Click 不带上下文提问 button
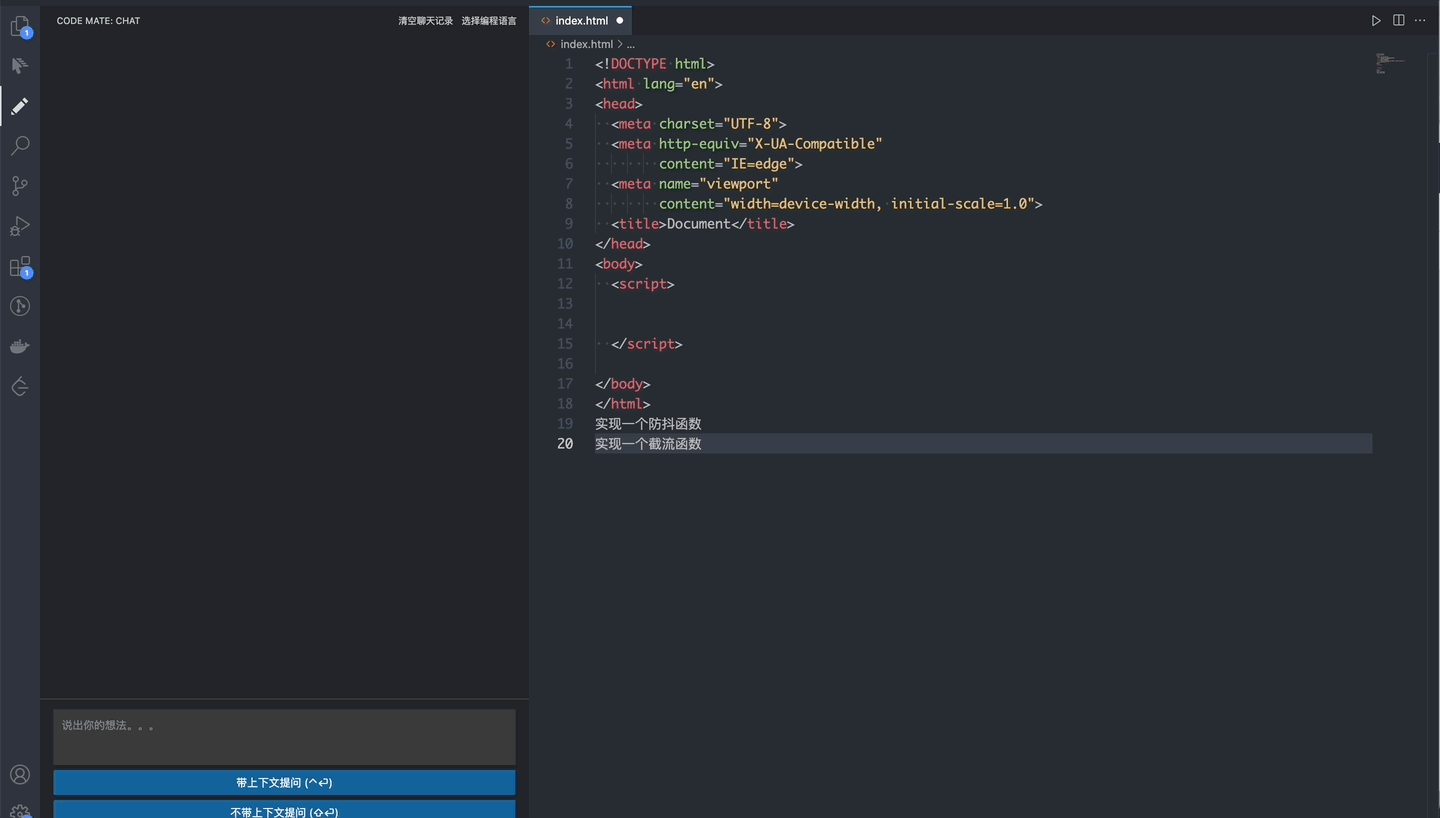Viewport: 1440px width, 818px height. (284, 810)
